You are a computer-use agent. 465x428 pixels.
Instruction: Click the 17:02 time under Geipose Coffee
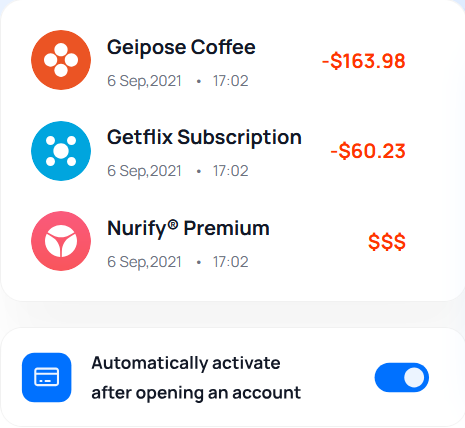(231, 81)
